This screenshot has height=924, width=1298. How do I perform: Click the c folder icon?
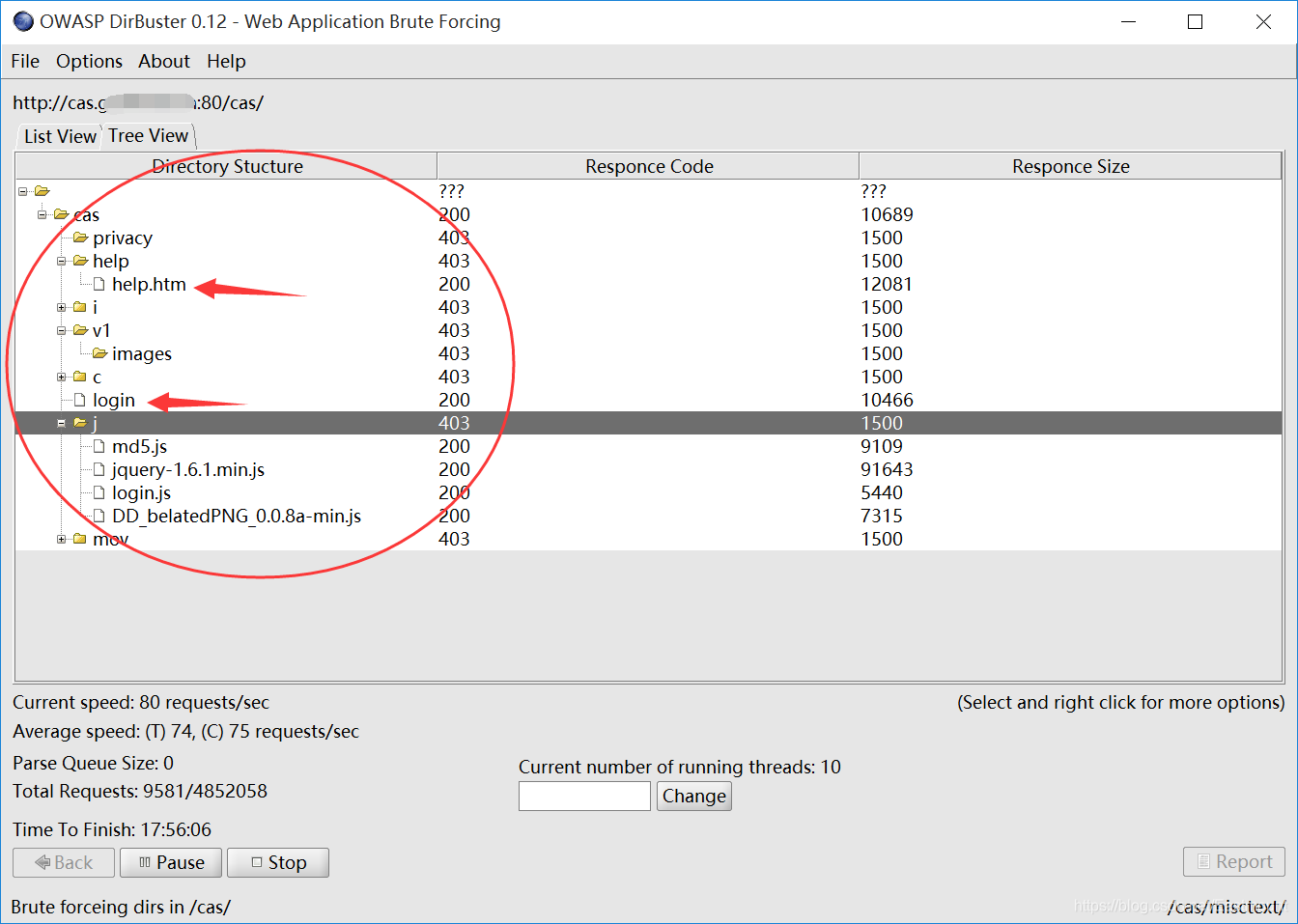pyautogui.click(x=80, y=377)
